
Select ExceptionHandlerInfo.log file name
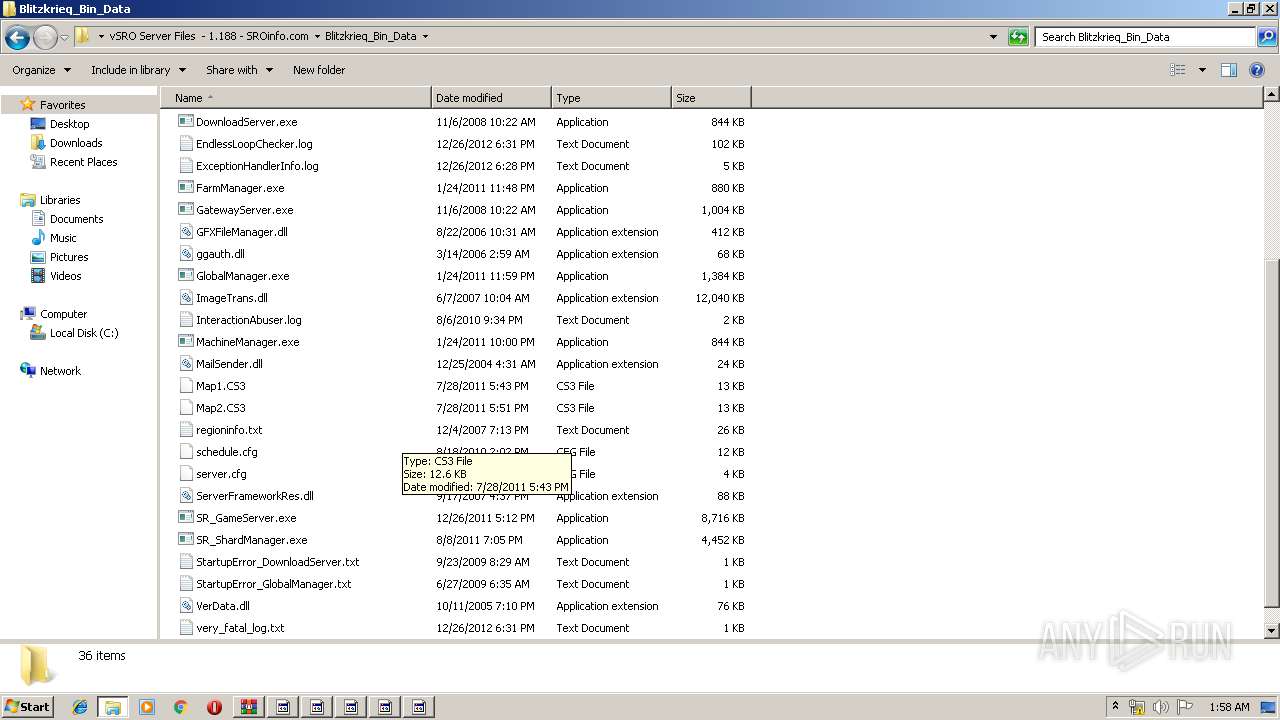point(257,166)
